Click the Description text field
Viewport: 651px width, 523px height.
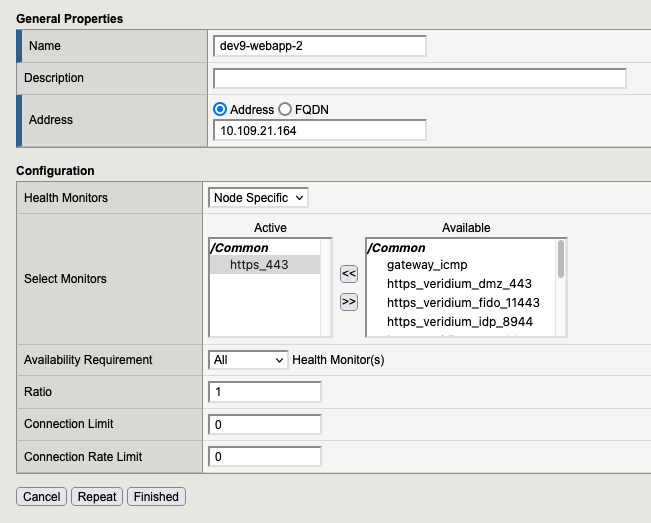pos(420,78)
